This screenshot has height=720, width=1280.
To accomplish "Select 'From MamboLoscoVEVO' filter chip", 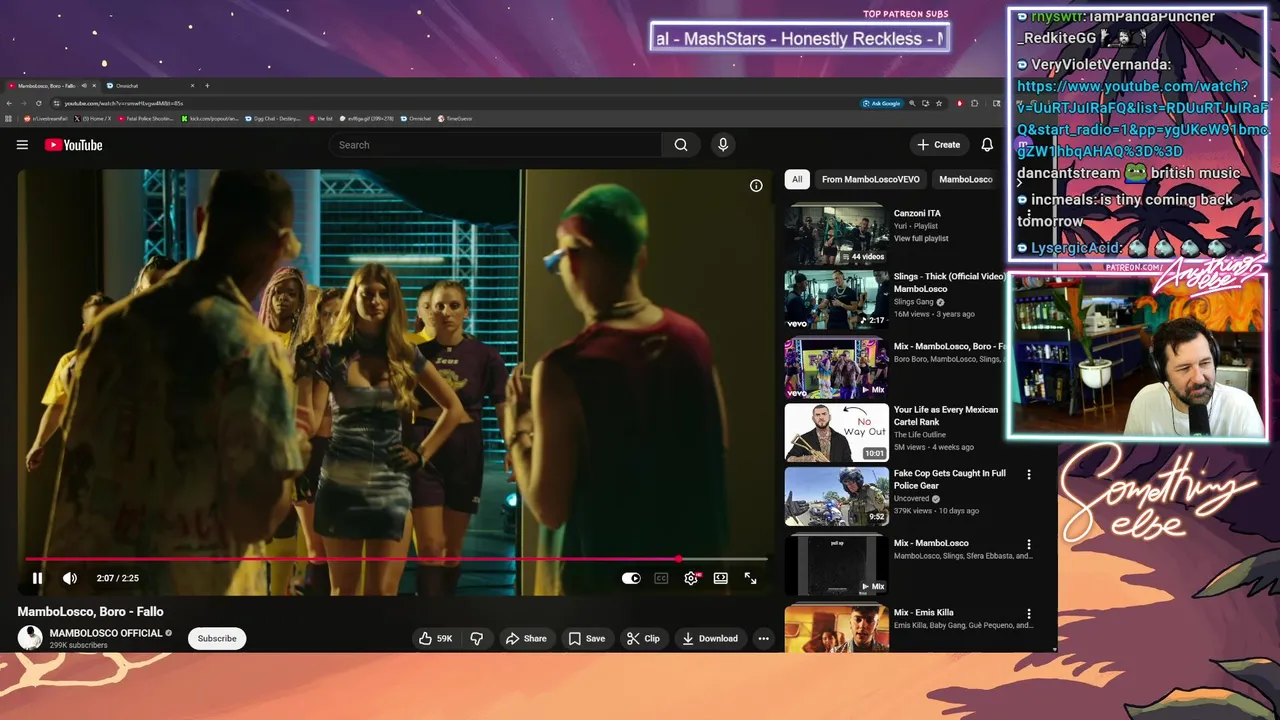I will click(871, 179).
